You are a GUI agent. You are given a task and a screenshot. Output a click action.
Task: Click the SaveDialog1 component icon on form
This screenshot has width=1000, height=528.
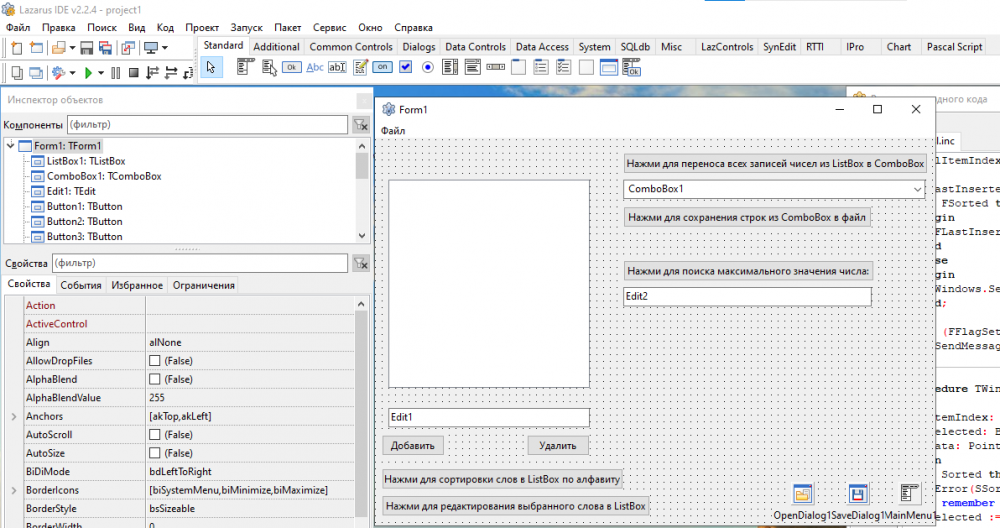(857, 494)
